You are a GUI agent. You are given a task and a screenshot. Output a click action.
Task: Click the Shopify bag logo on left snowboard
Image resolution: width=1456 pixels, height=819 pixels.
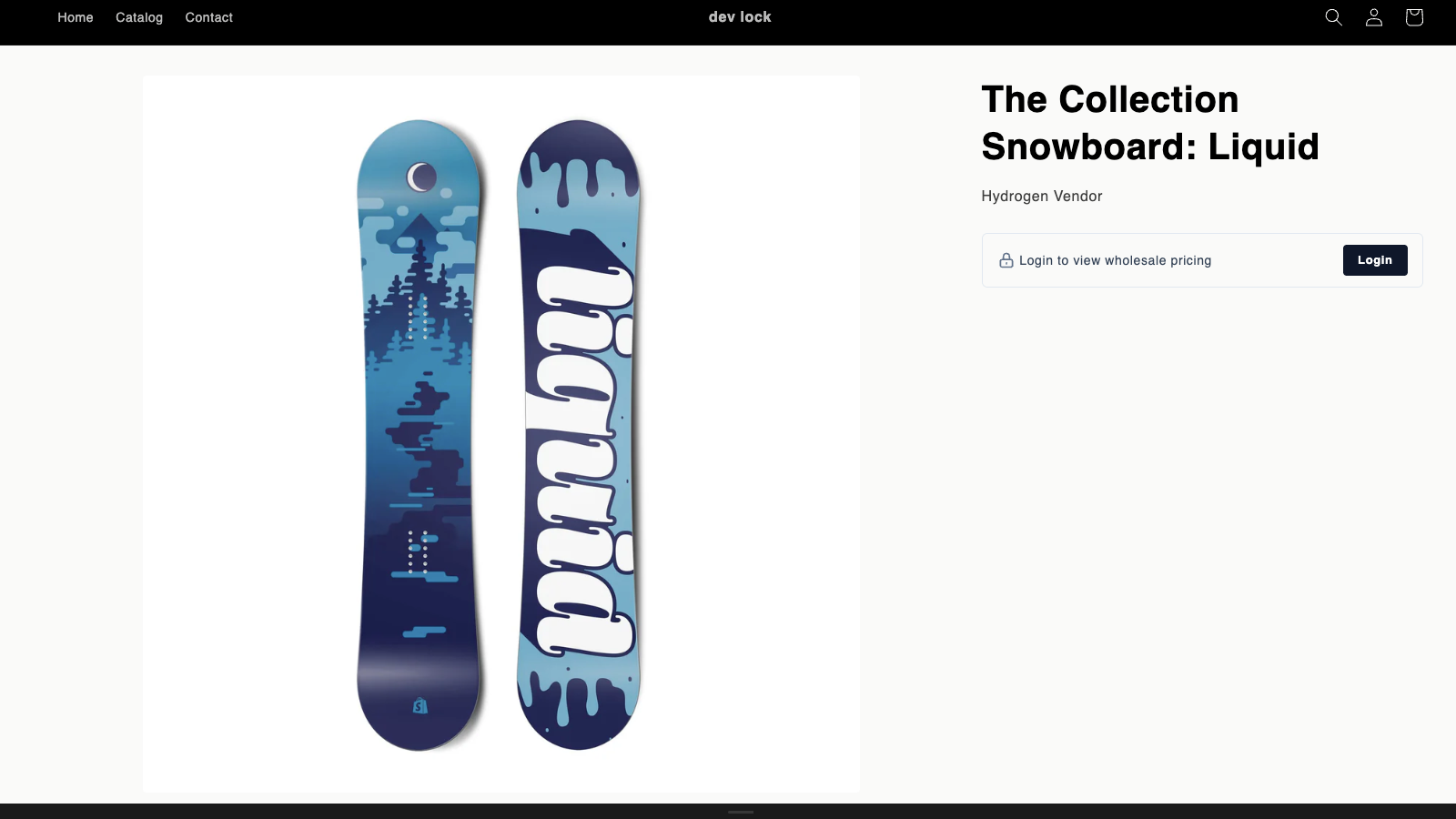[x=420, y=705]
